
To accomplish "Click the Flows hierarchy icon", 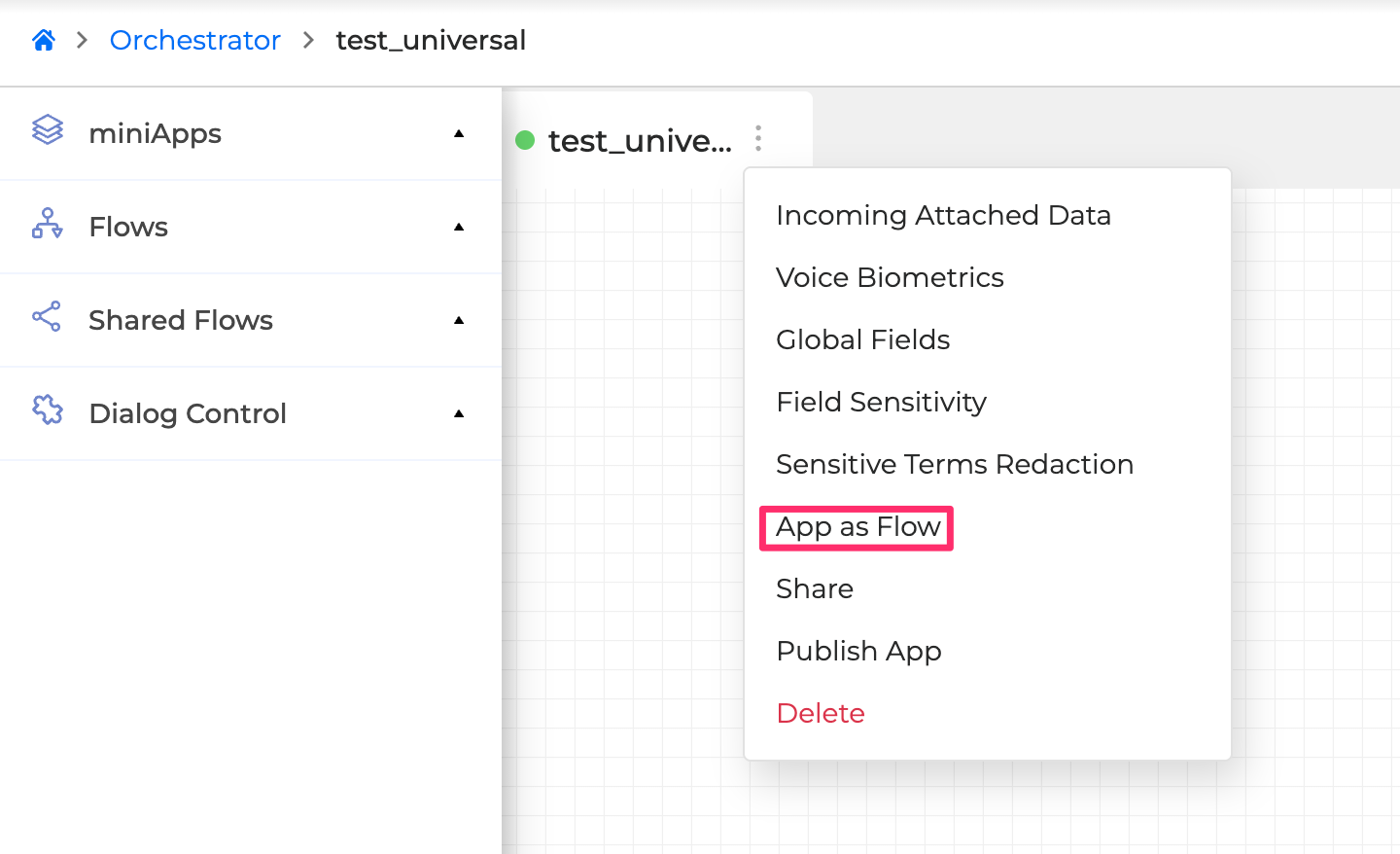I will (48, 224).
